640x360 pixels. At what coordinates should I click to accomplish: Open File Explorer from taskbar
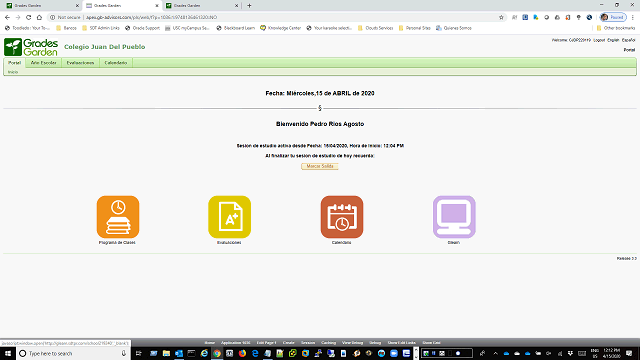coord(166,353)
